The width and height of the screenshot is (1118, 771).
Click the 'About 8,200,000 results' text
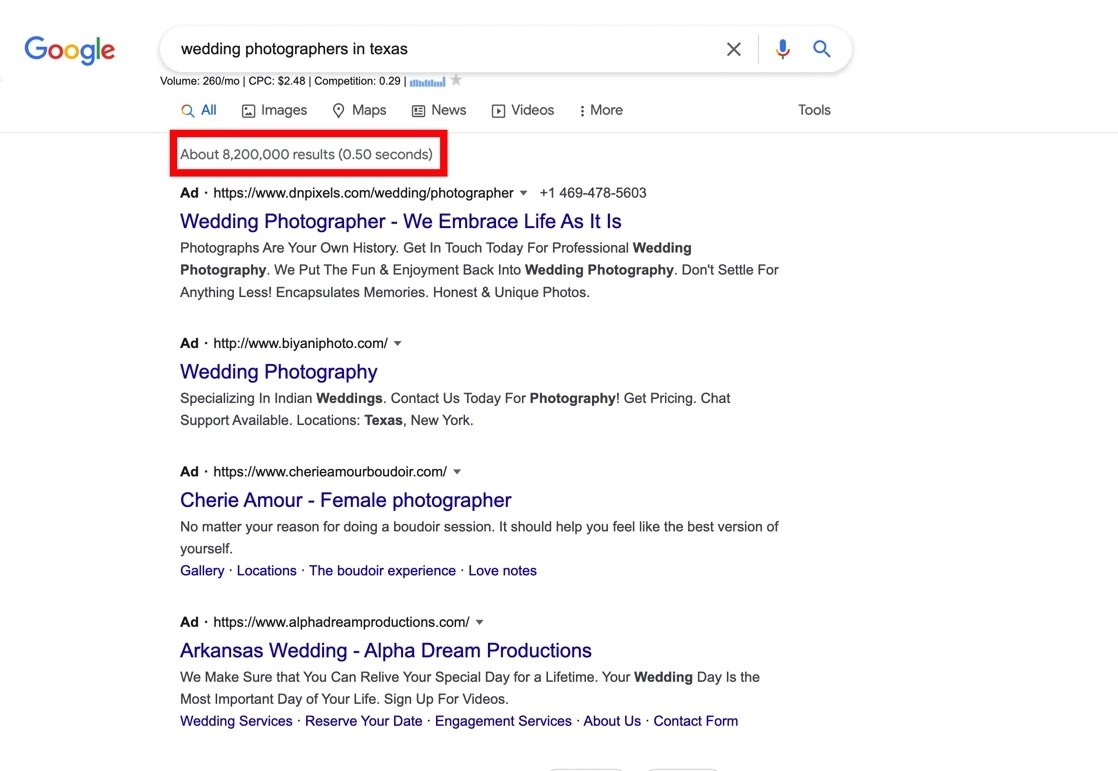click(307, 155)
